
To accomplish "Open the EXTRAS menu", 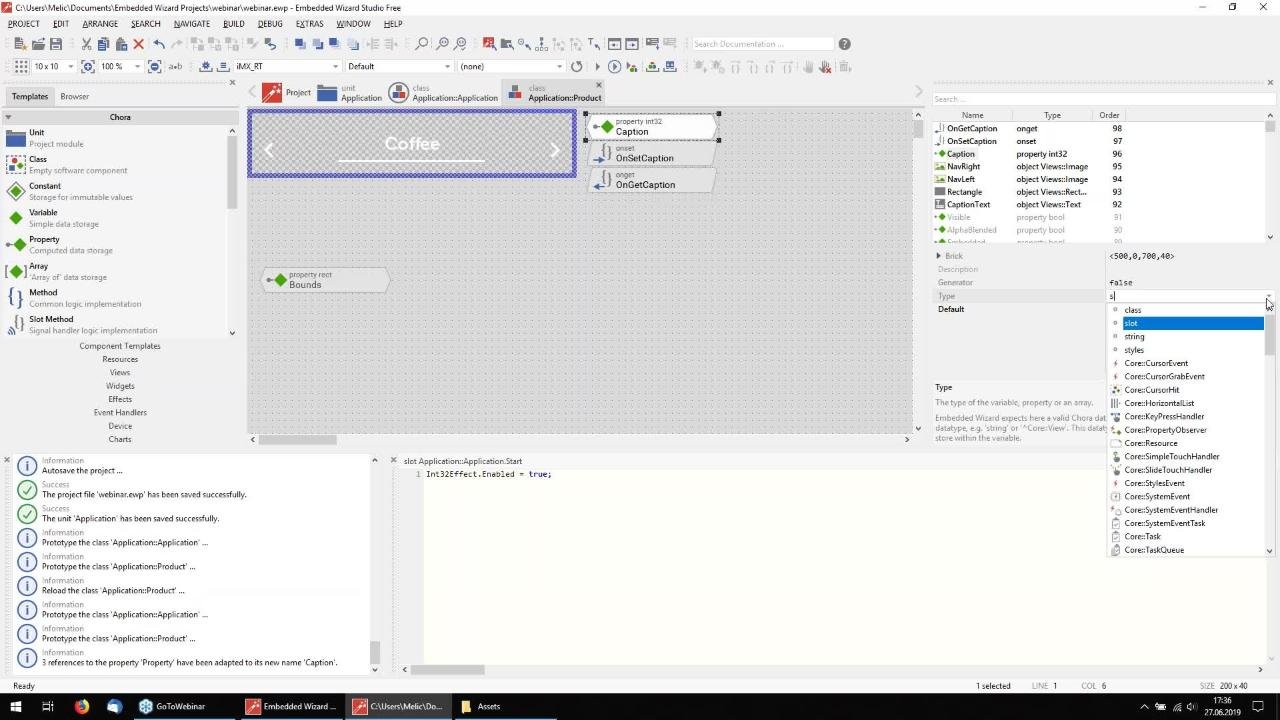I will 310,23.
